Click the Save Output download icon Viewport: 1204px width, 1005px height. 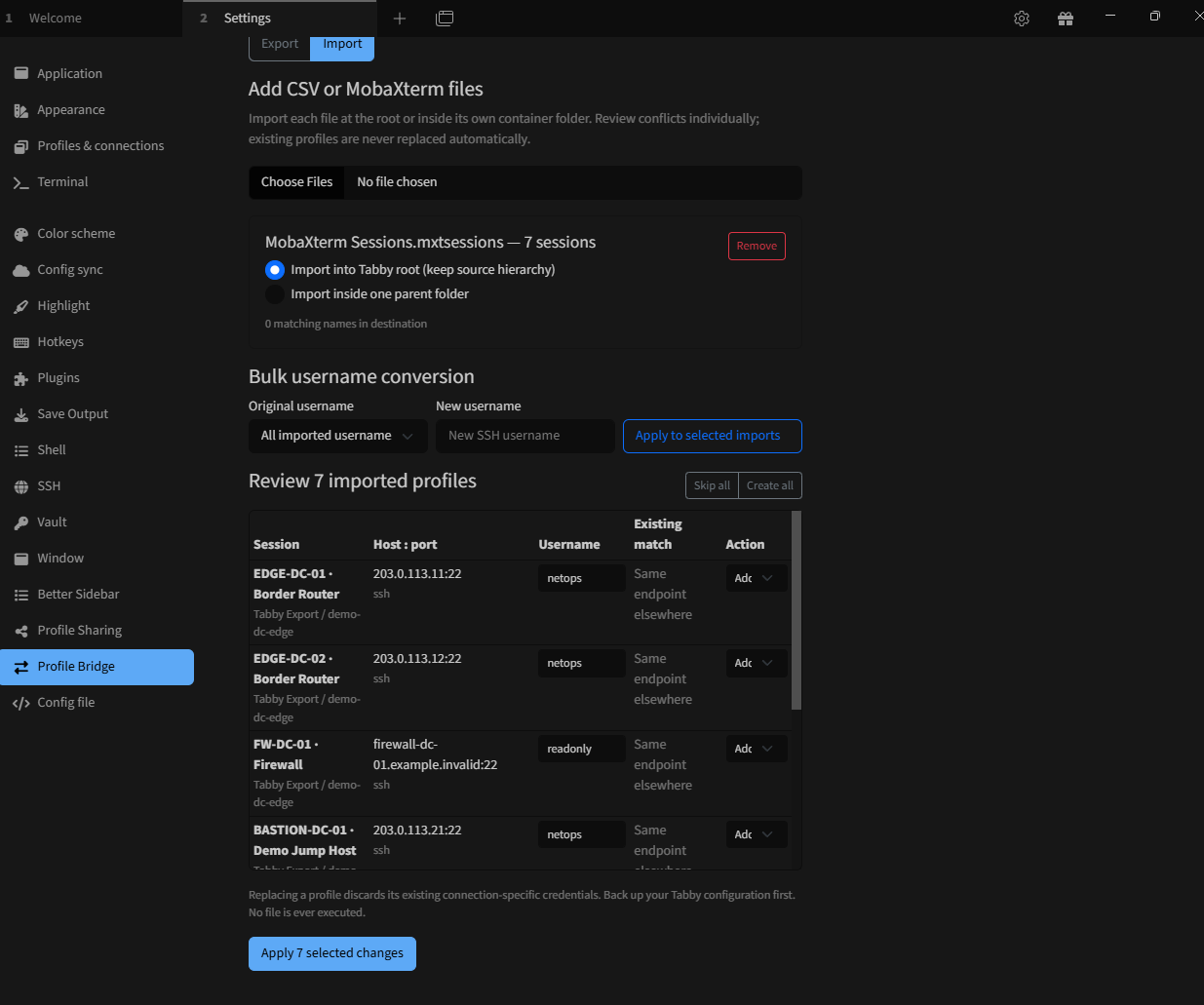coord(20,414)
